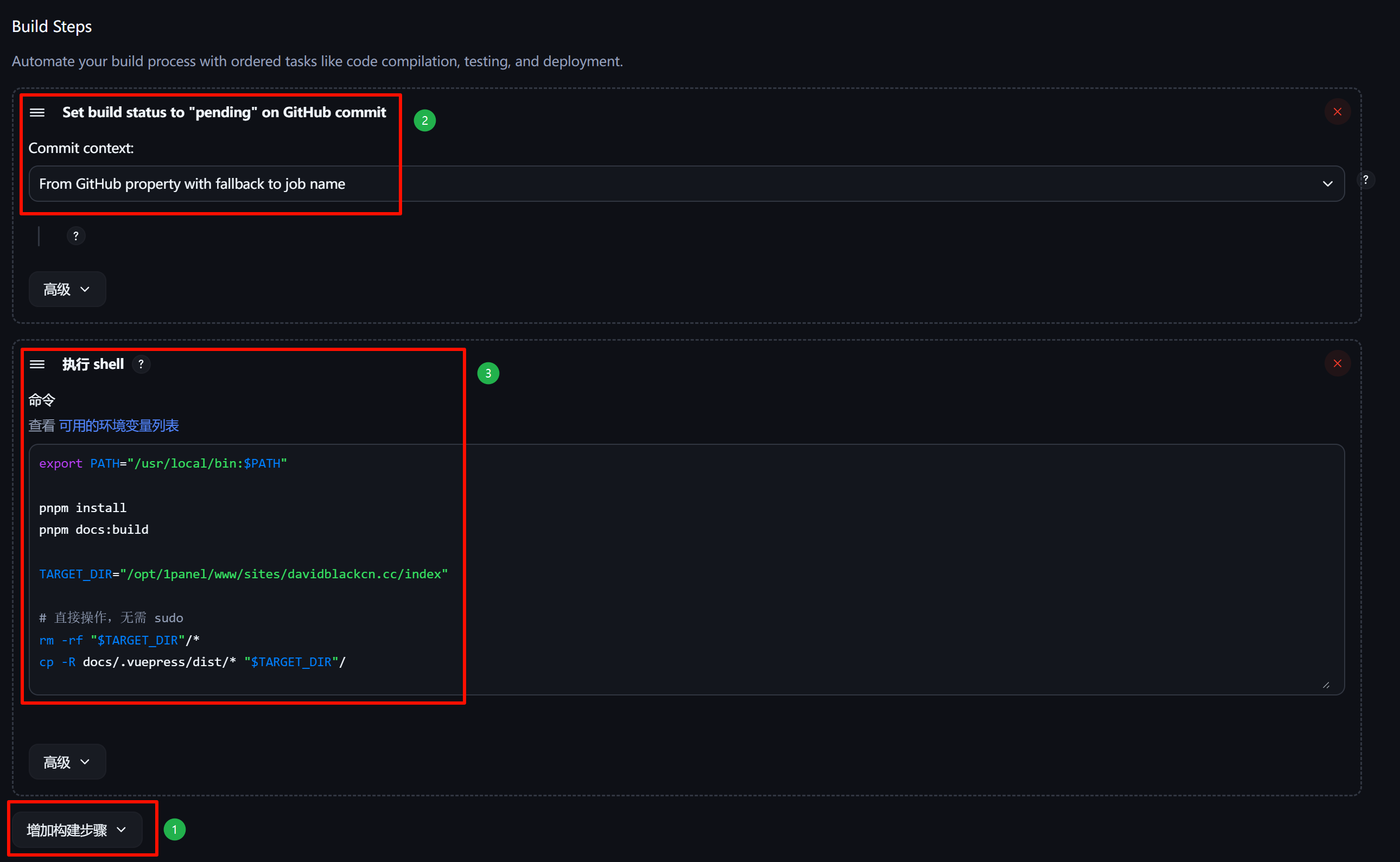Click the pnpm docs:build line
The height and width of the screenshot is (862, 1400).
coord(93,529)
